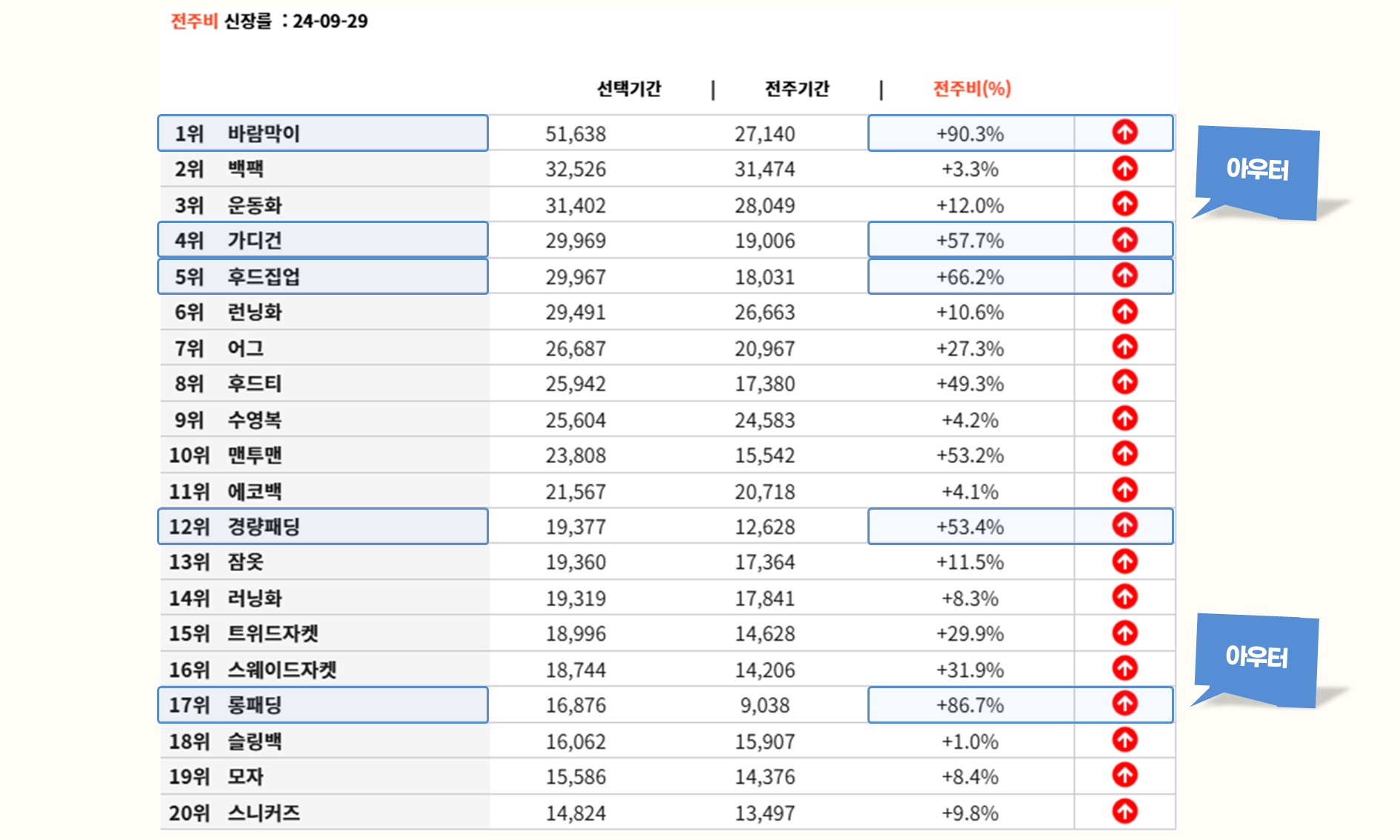Select the 전주비(%) column header
The height and width of the screenshot is (840, 1400).
971,89
